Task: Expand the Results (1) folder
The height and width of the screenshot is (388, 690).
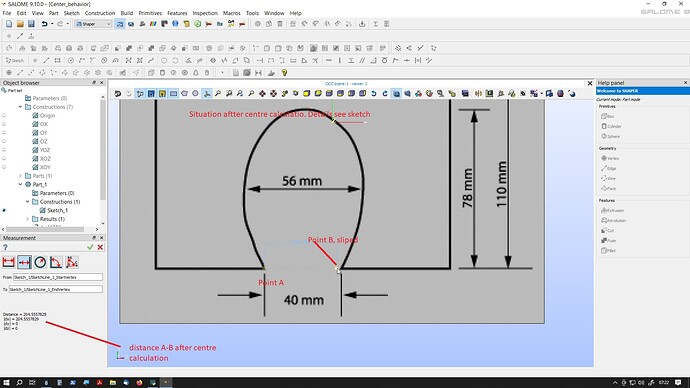Action: tap(27, 219)
